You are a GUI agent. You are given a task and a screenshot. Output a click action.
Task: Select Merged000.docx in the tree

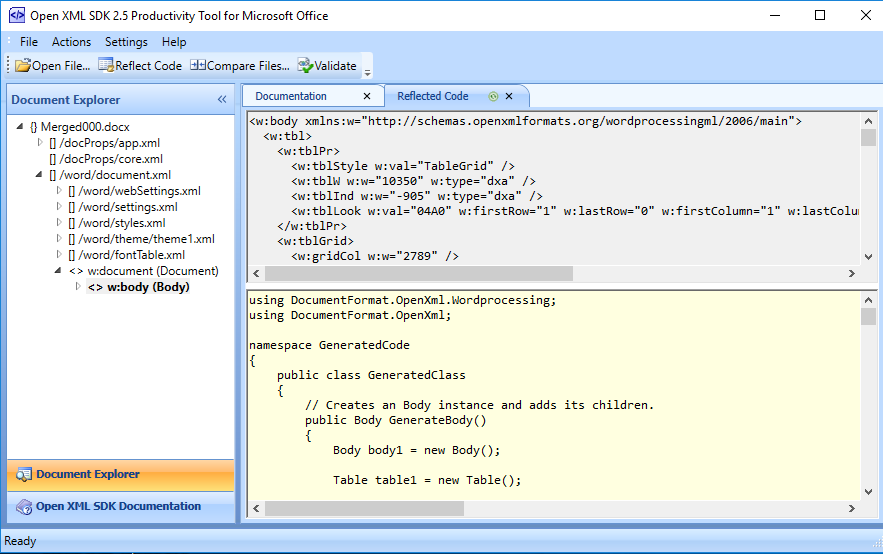click(85, 127)
